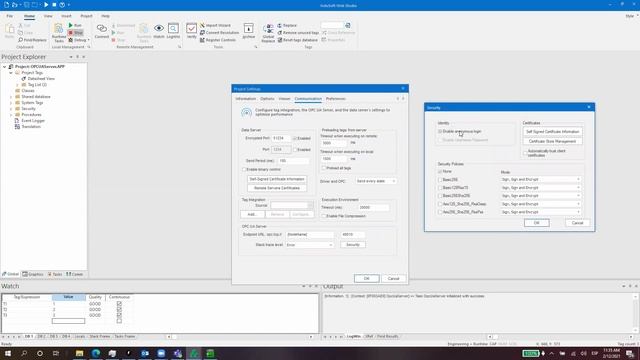The height and width of the screenshot is (360, 640).
Task: Check Enable binary control in Project Settings
Action: 244,169
